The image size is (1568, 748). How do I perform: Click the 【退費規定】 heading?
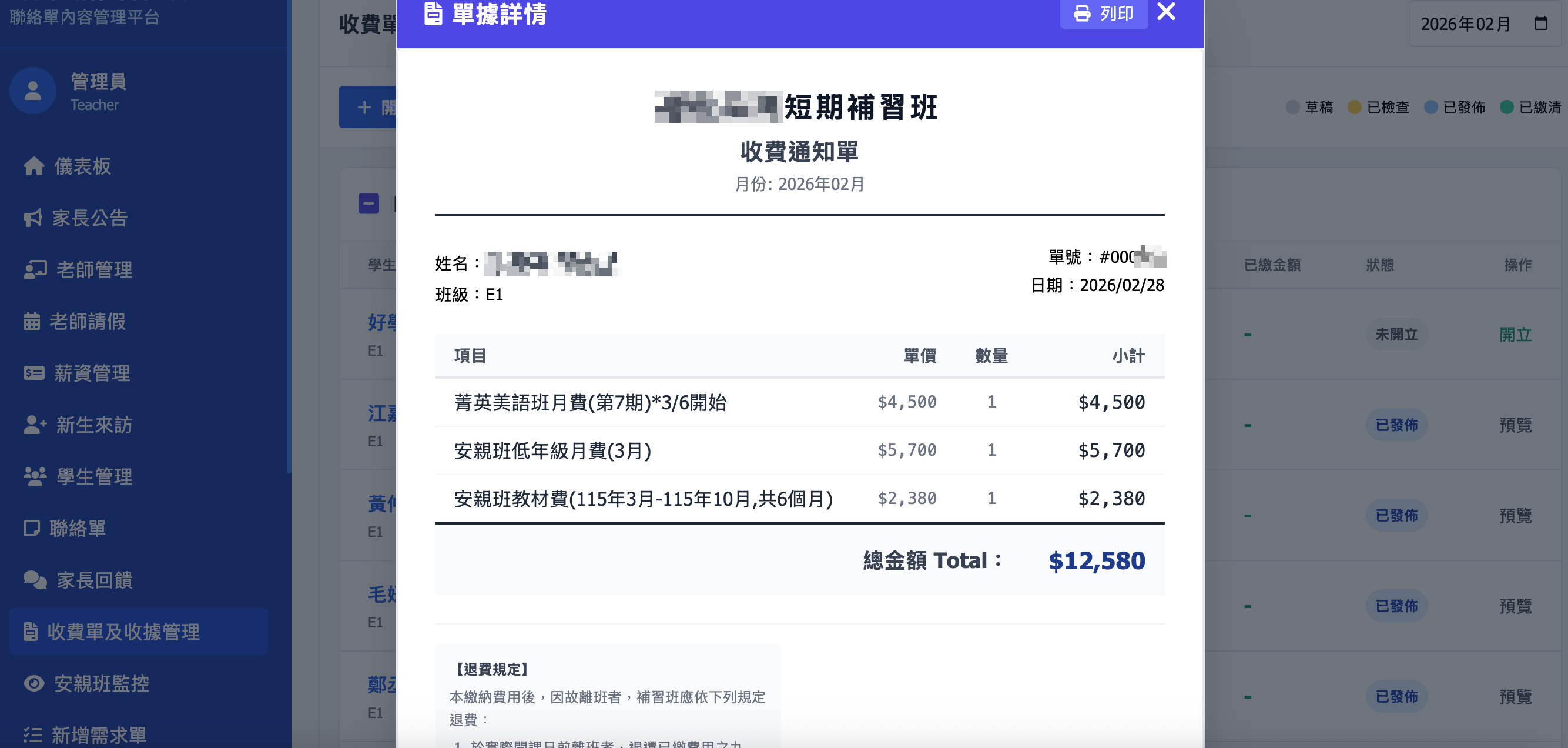tap(492, 669)
